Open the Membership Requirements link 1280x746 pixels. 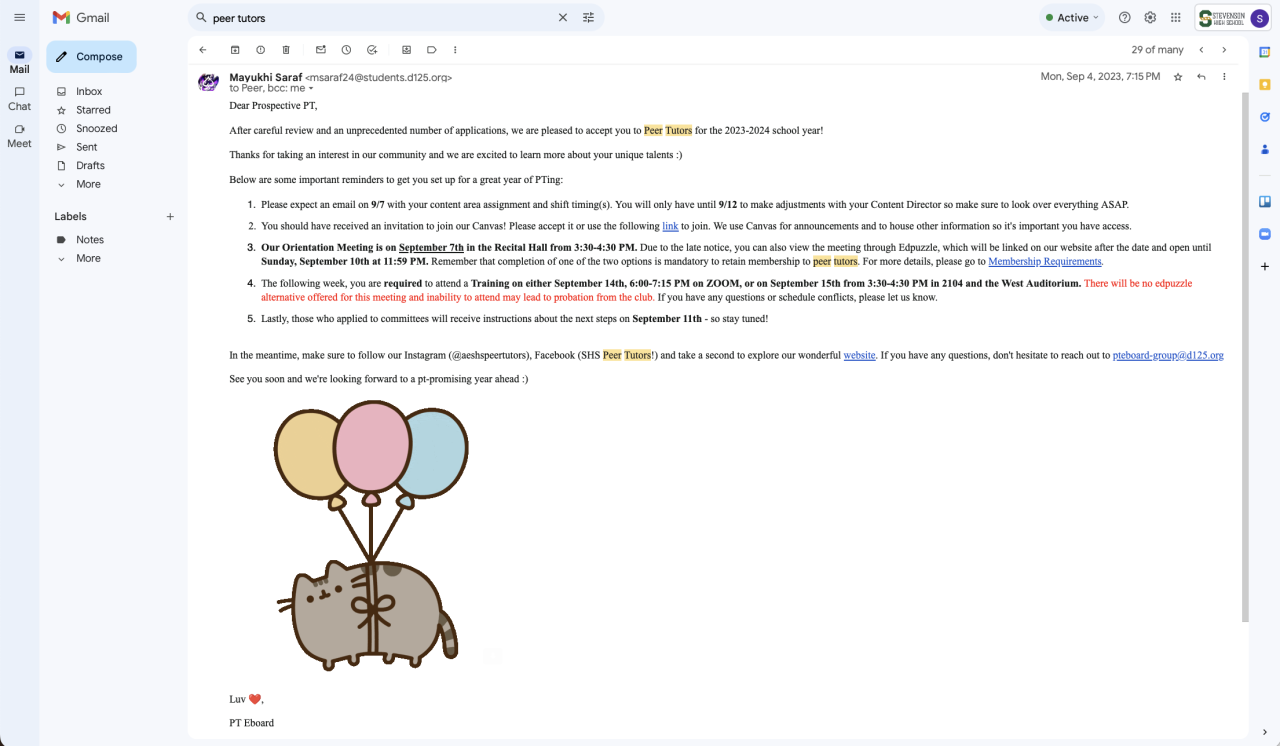[x=1045, y=262]
